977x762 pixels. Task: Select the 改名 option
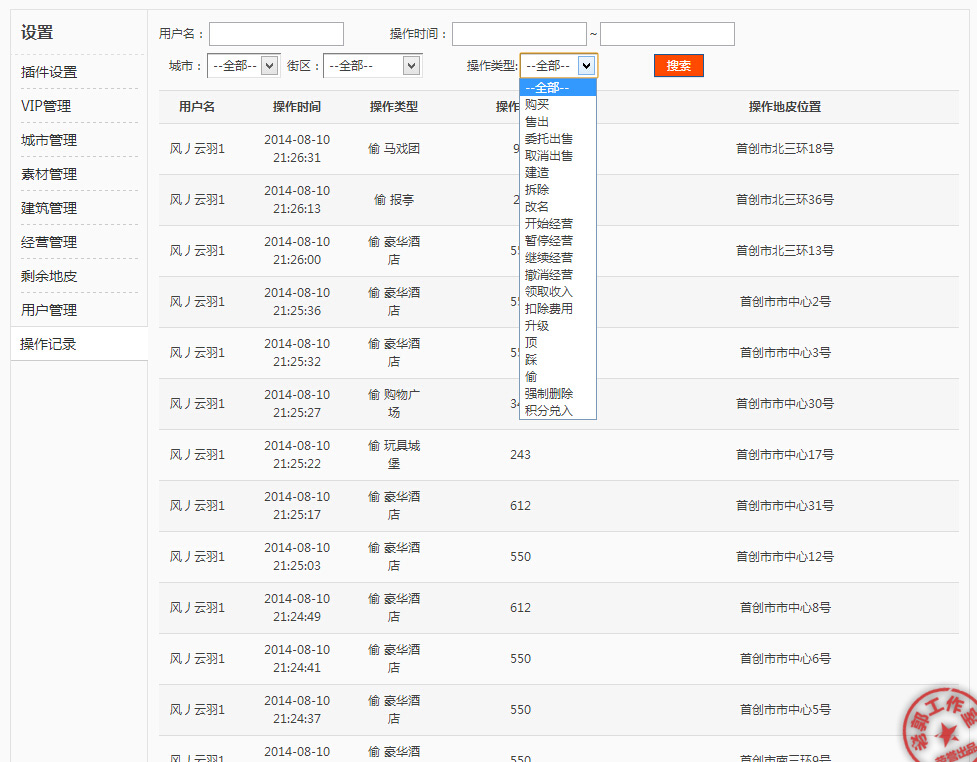pos(558,206)
